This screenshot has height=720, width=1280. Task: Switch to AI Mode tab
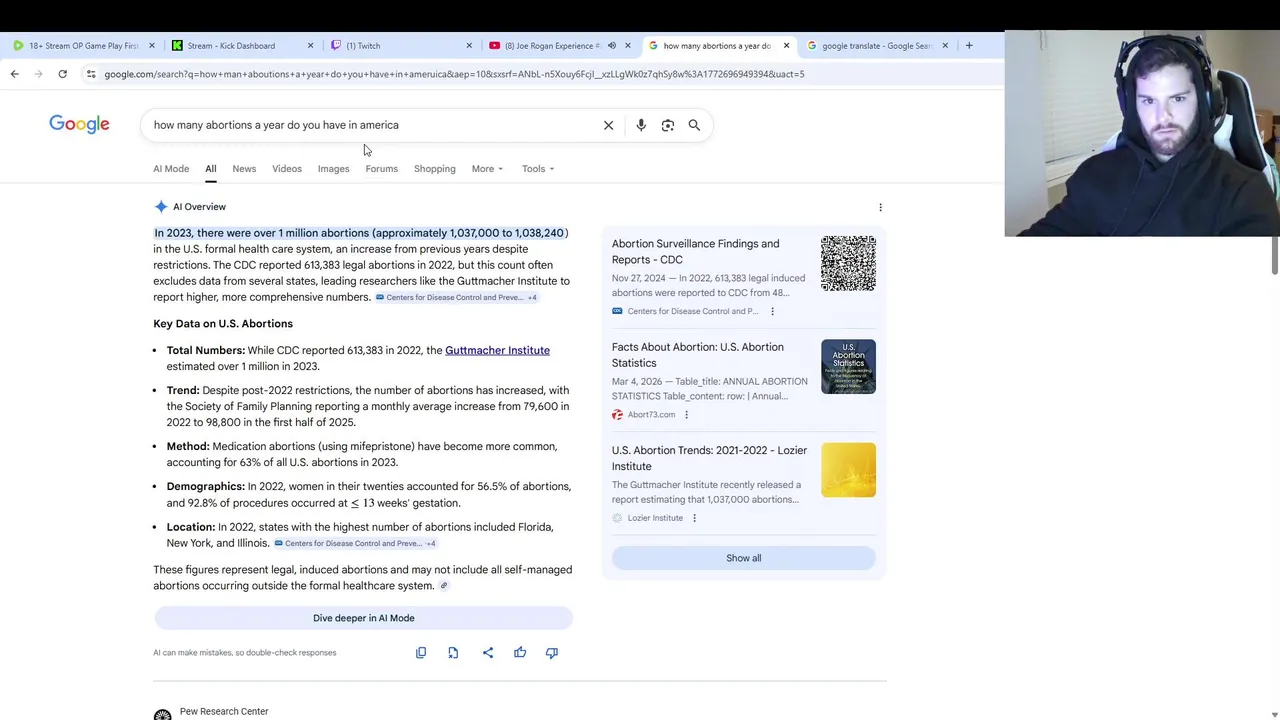pos(171,169)
